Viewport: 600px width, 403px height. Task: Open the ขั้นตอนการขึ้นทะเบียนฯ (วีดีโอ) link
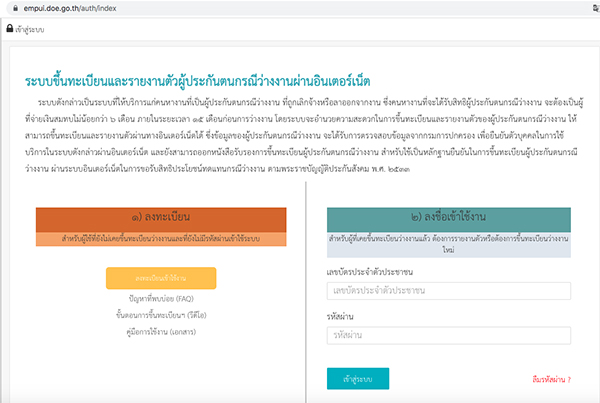click(x=161, y=315)
